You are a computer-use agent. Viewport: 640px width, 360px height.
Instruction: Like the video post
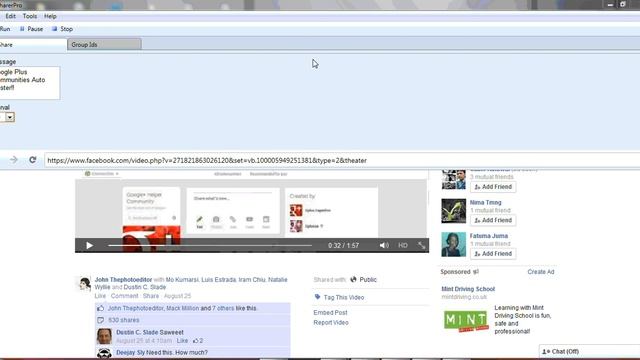coord(100,296)
